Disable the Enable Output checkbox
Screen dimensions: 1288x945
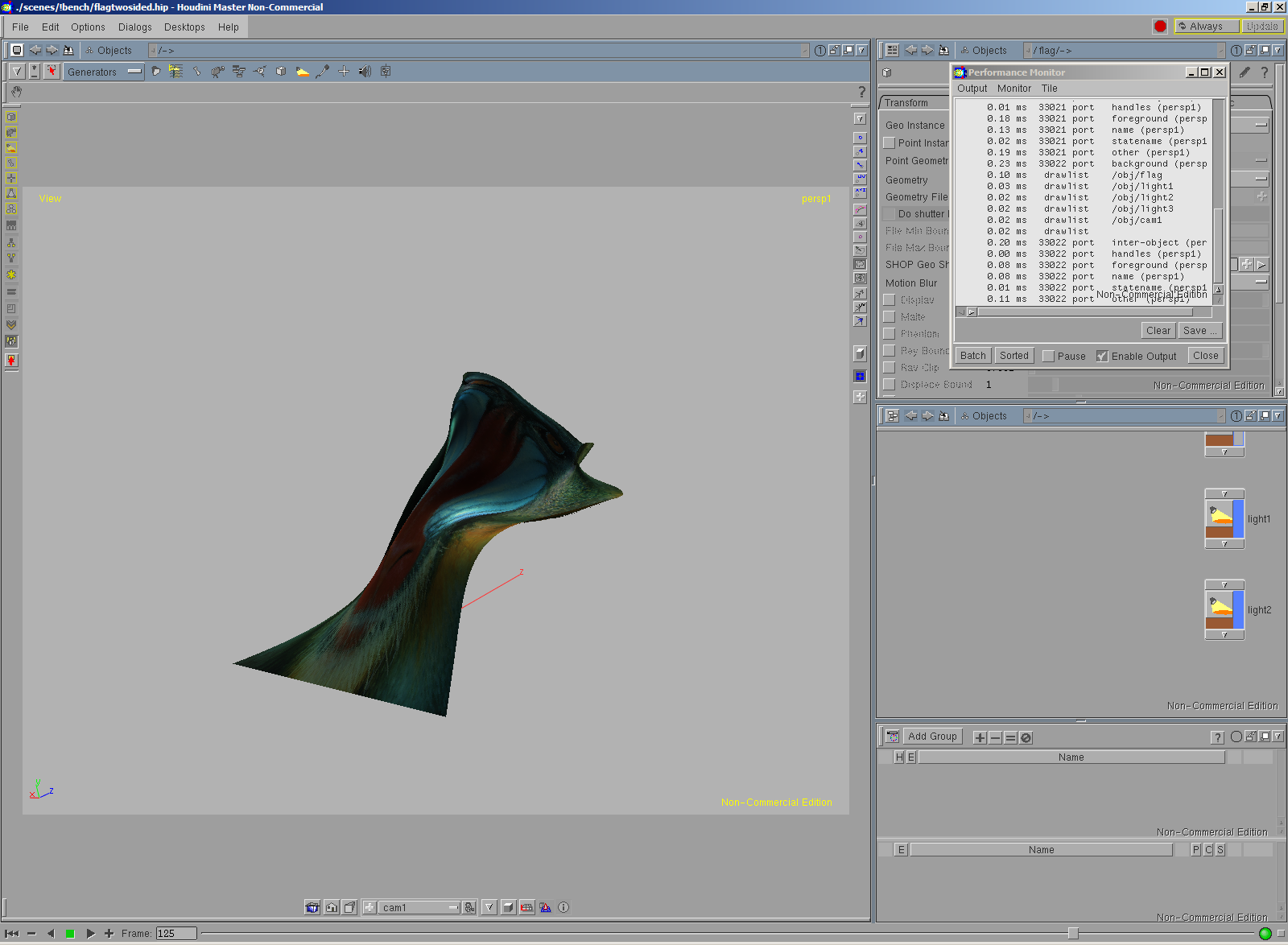point(1102,356)
